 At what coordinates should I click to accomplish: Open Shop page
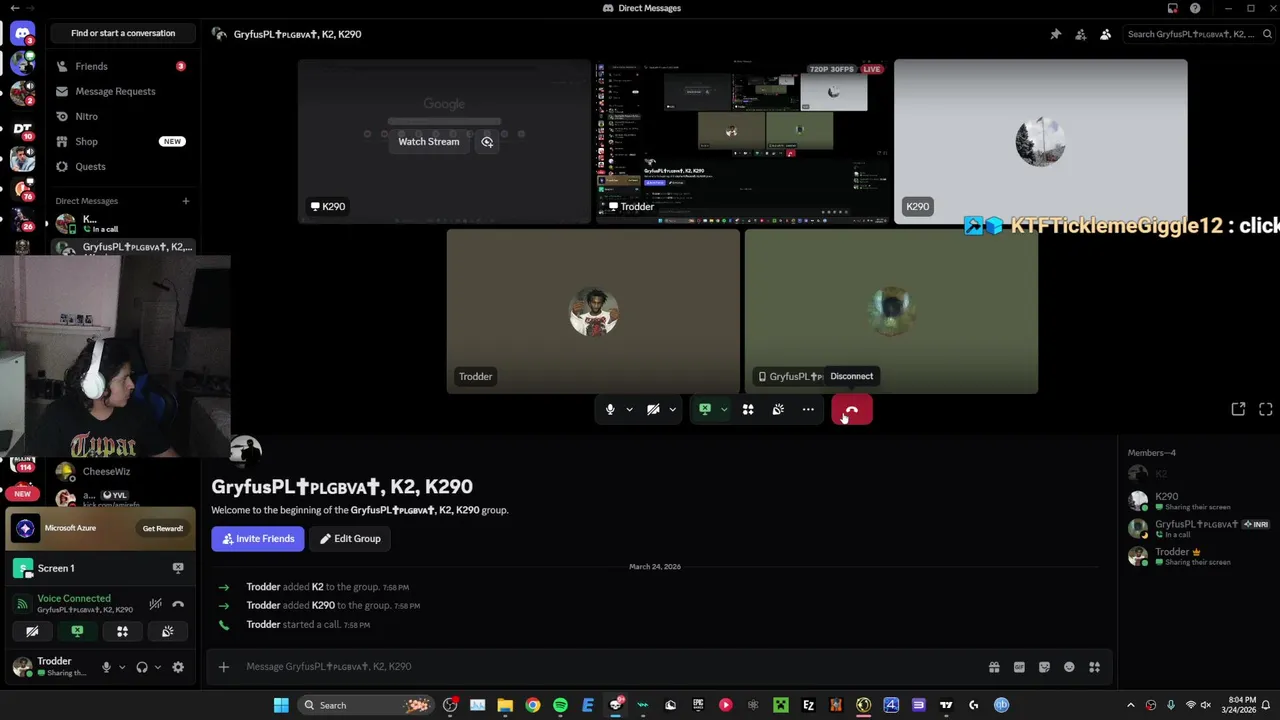[x=121, y=141]
